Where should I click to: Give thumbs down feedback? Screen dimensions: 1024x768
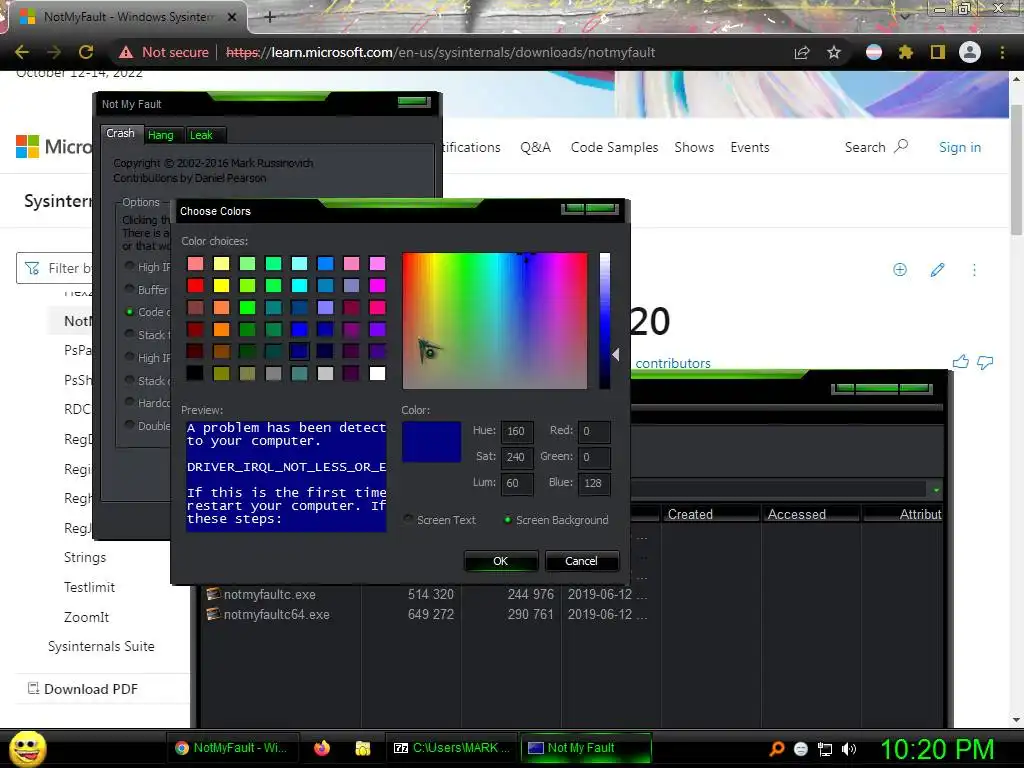[985, 362]
